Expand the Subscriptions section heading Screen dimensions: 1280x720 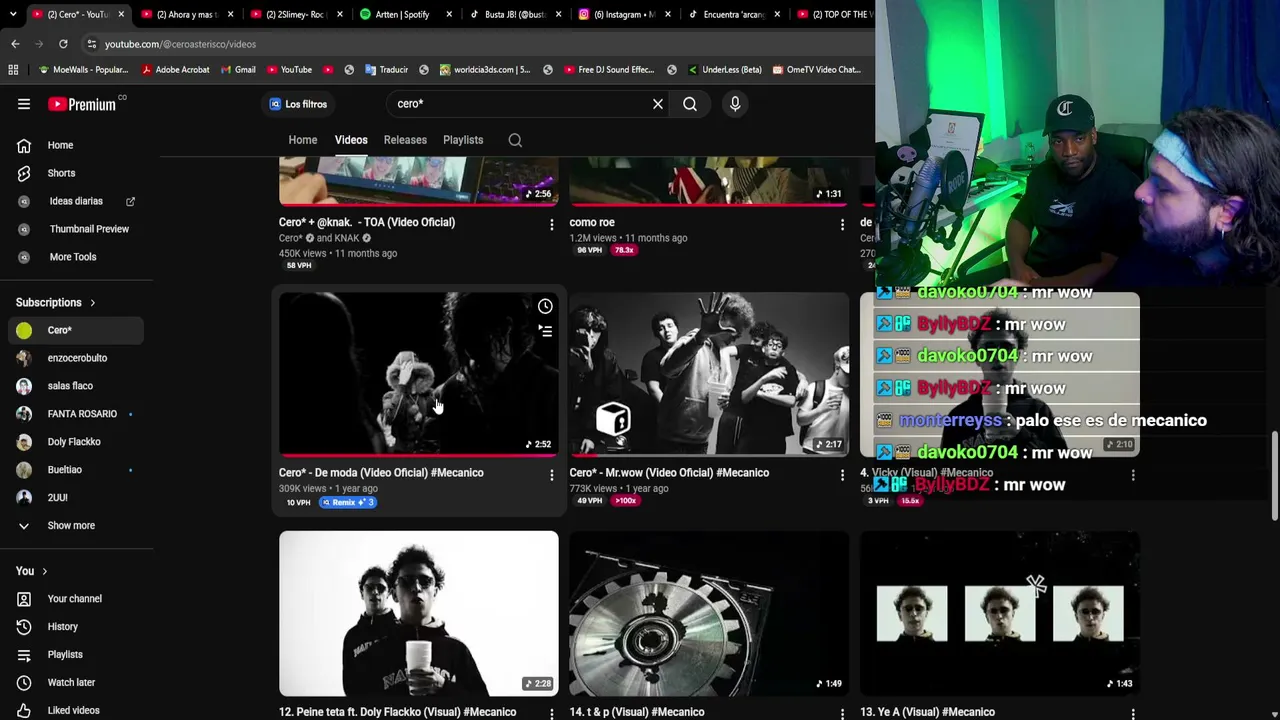click(56, 303)
